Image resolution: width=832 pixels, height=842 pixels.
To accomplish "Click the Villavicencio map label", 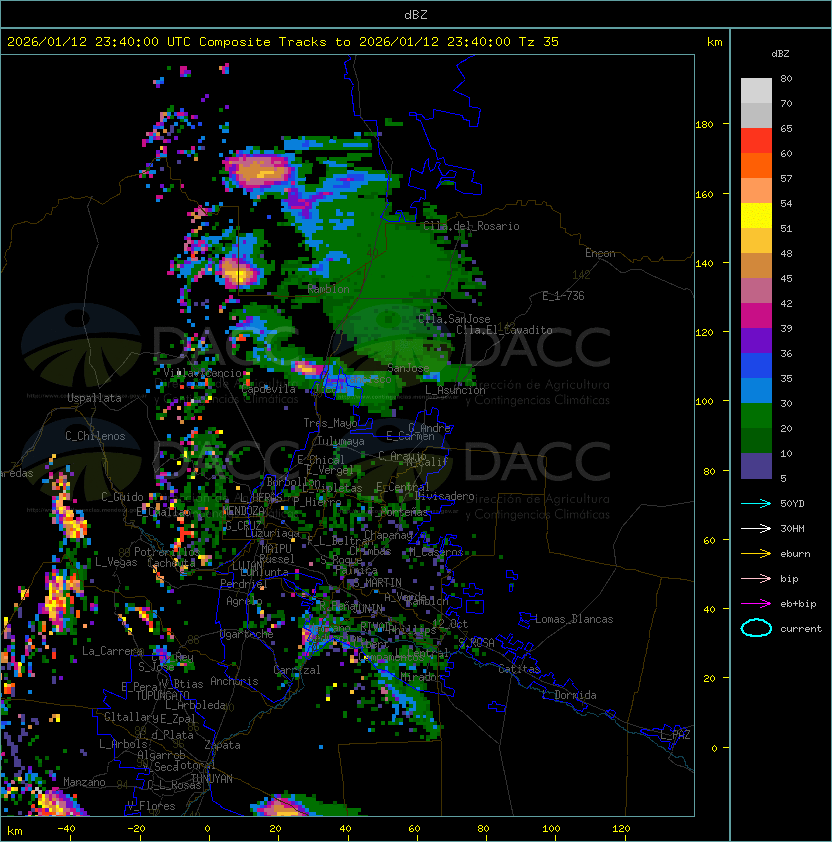I will pos(202,373).
